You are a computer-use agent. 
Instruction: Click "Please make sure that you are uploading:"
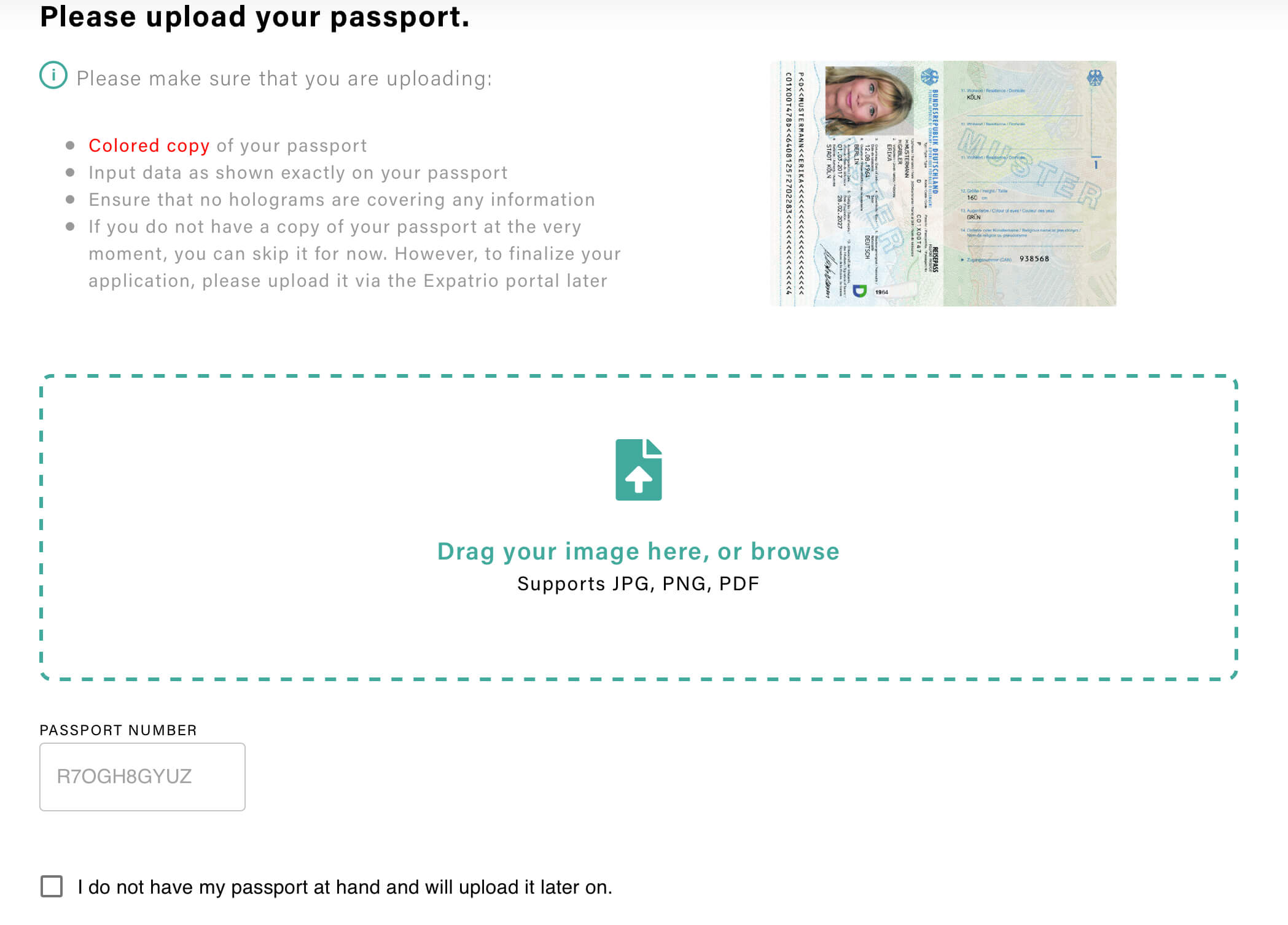pyautogui.click(x=284, y=79)
